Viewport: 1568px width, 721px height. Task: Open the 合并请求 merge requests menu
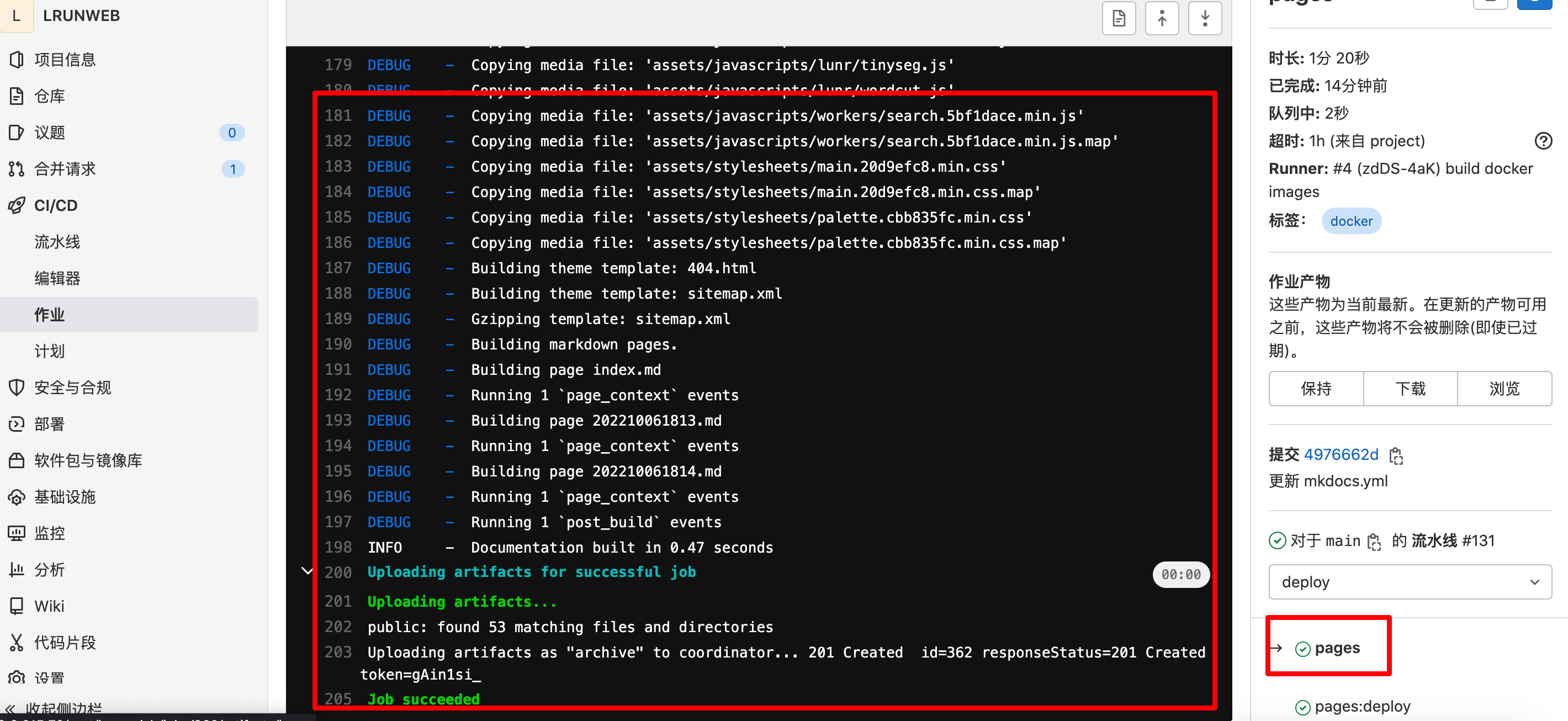65,169
